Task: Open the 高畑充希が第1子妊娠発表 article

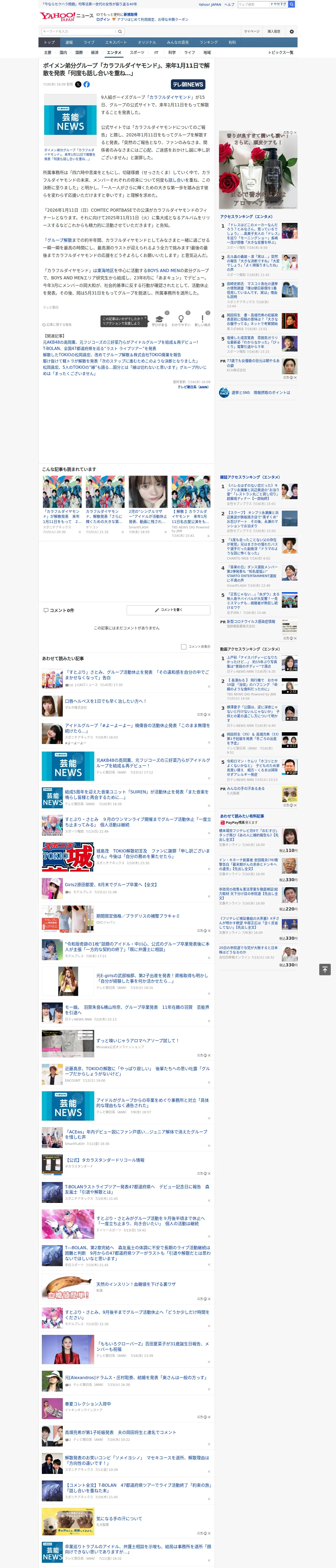Action: pos(120,1432)
